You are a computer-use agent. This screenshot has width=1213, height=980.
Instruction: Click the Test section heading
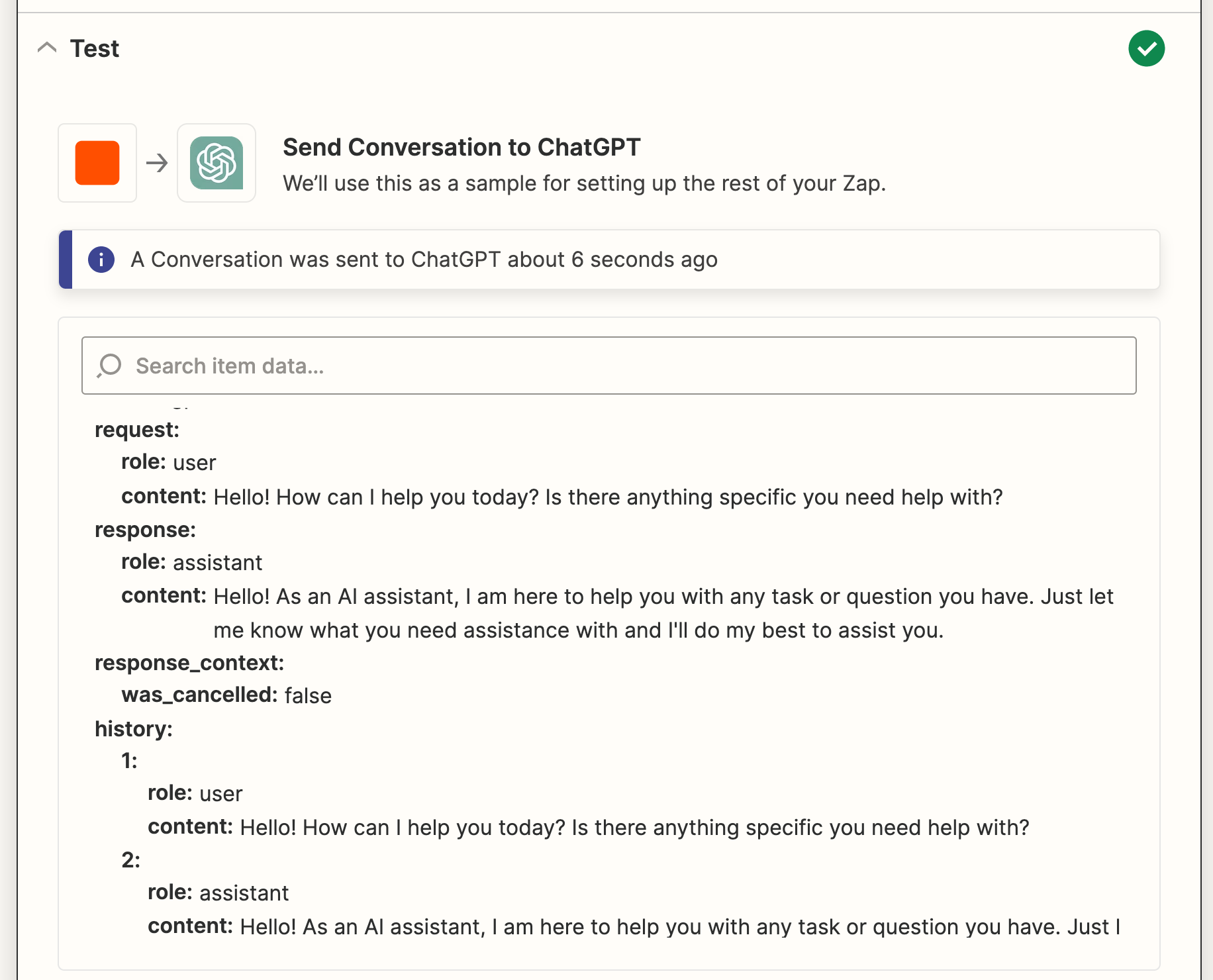pyautogui.click(x=95, y=48)
